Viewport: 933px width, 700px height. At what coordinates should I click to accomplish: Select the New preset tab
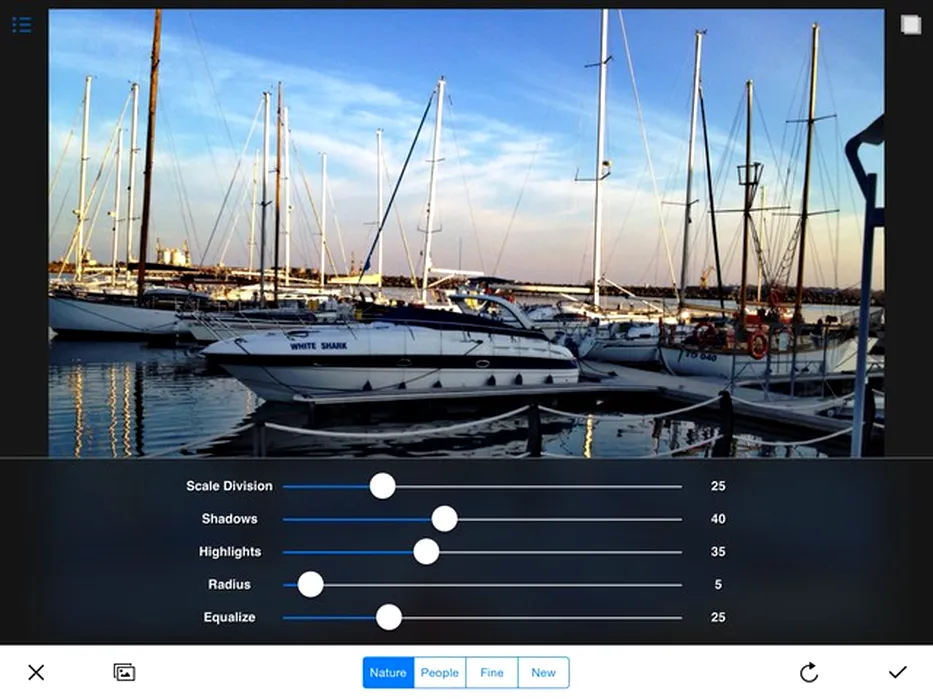click(x=543, y=673)
